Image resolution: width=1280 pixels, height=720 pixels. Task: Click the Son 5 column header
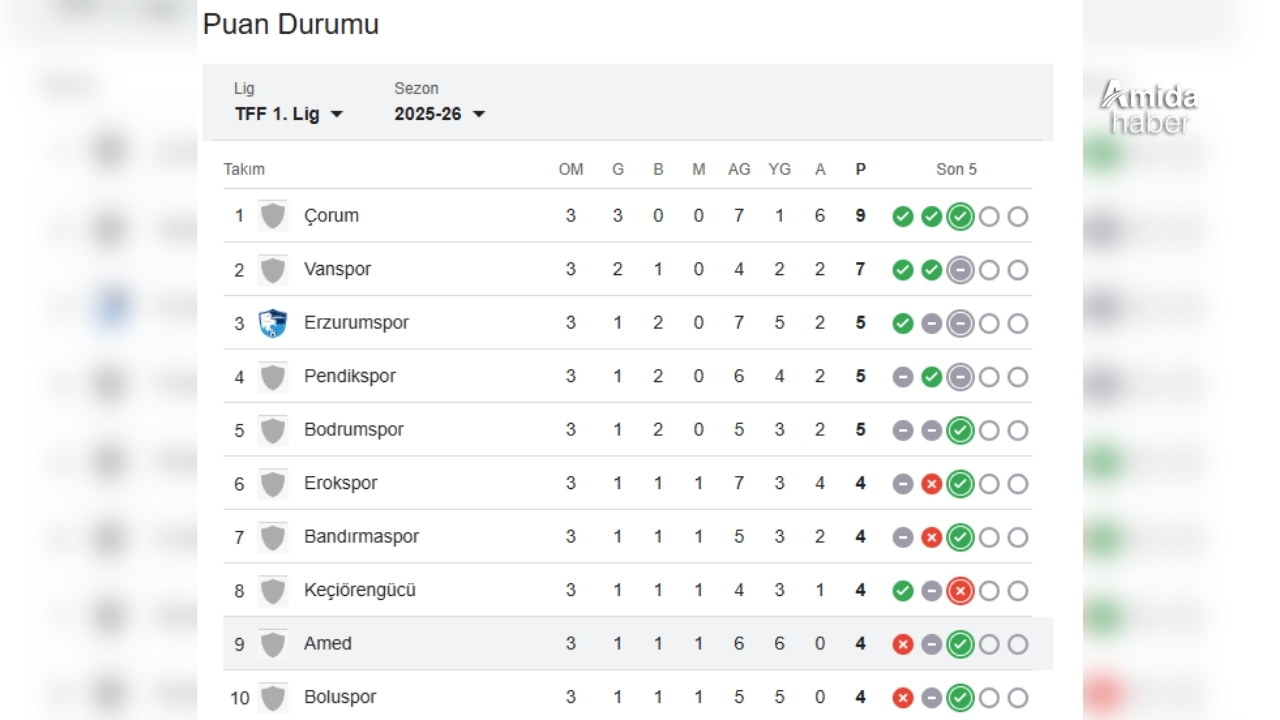(x=956, y=170)
